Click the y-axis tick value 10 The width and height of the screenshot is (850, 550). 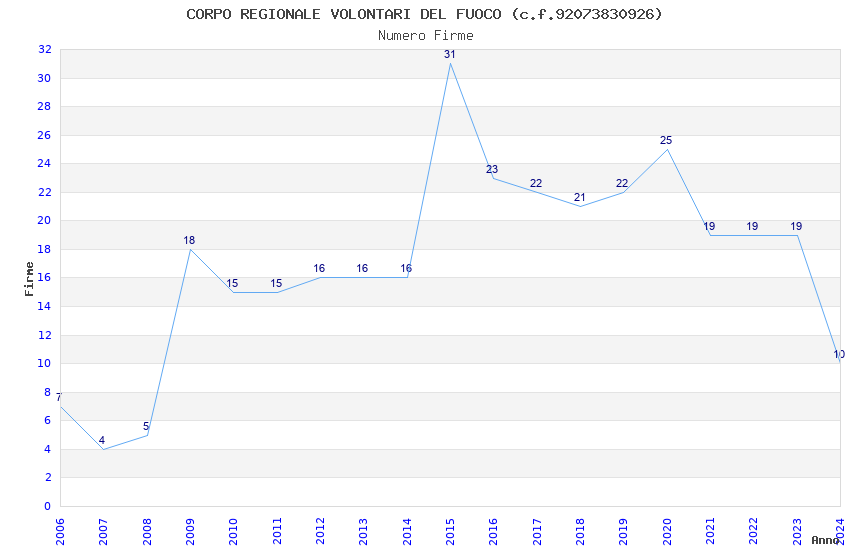[x=44, y=363]
